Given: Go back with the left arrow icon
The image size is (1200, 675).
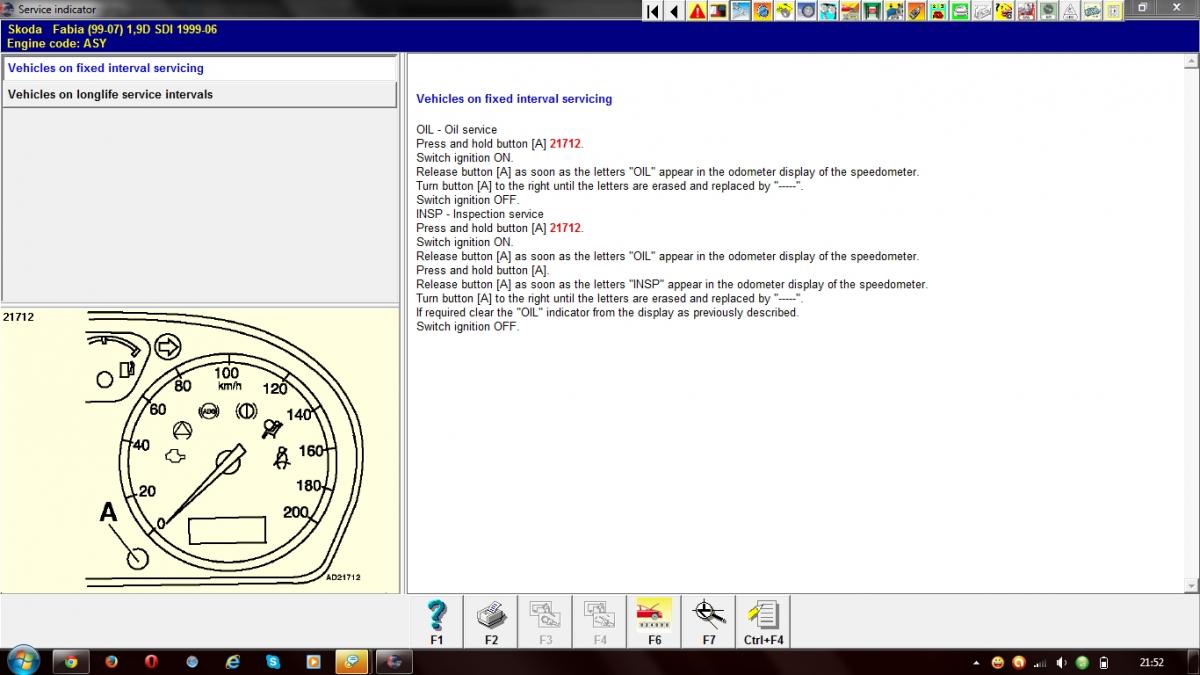Looking at the screenshot, I should point(674,11).
